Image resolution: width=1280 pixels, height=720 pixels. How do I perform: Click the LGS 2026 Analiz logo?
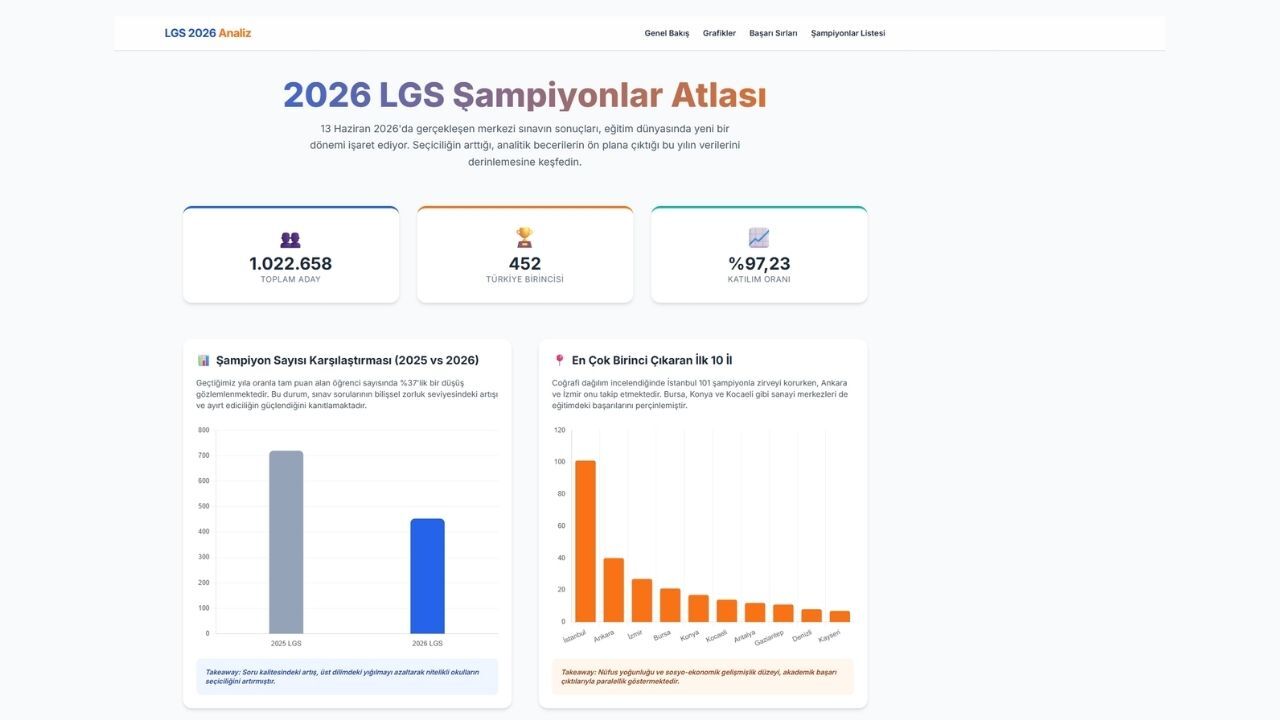(x=208, y=33)
